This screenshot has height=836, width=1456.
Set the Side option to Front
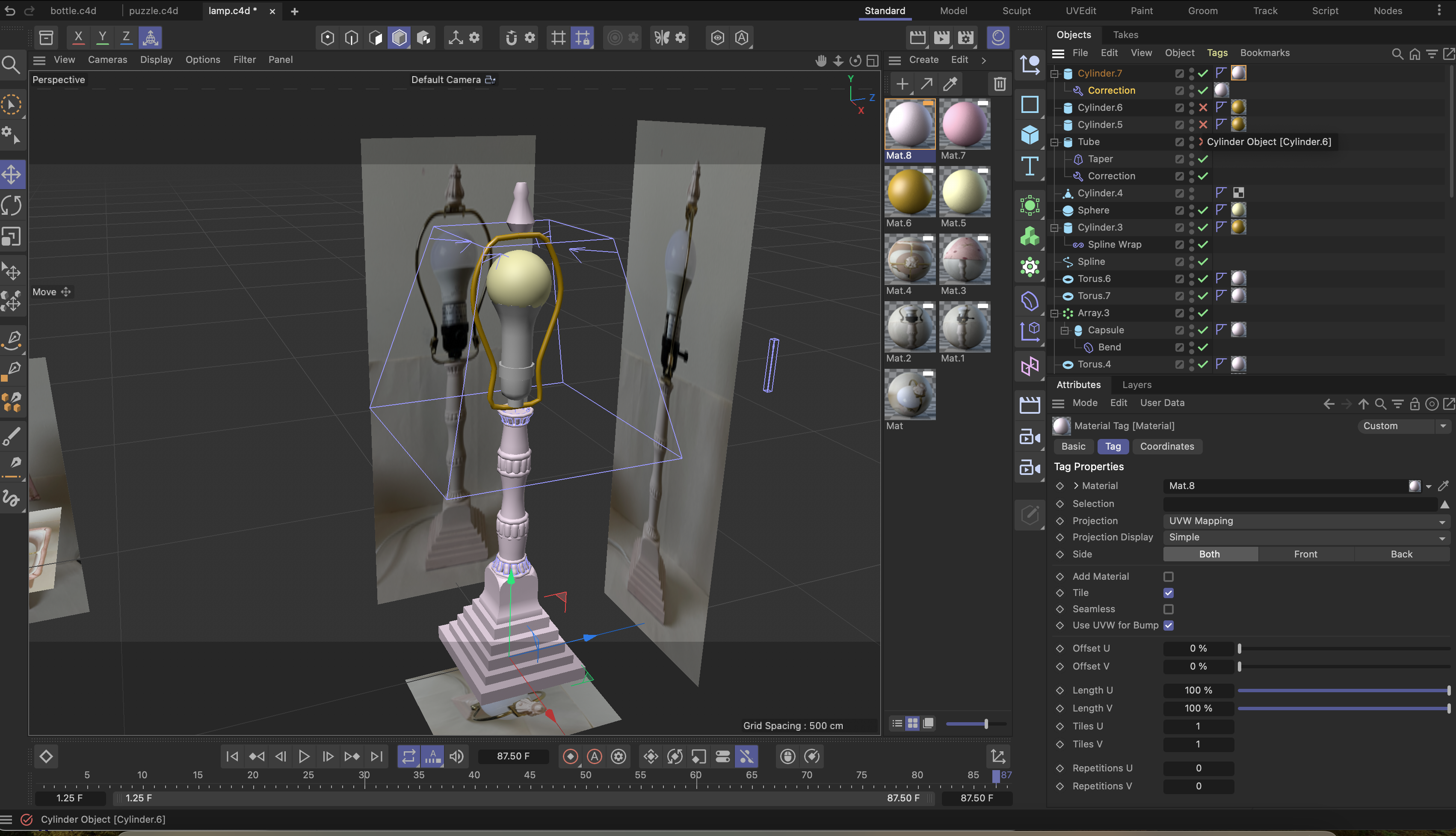click(x=1305, y=554)
